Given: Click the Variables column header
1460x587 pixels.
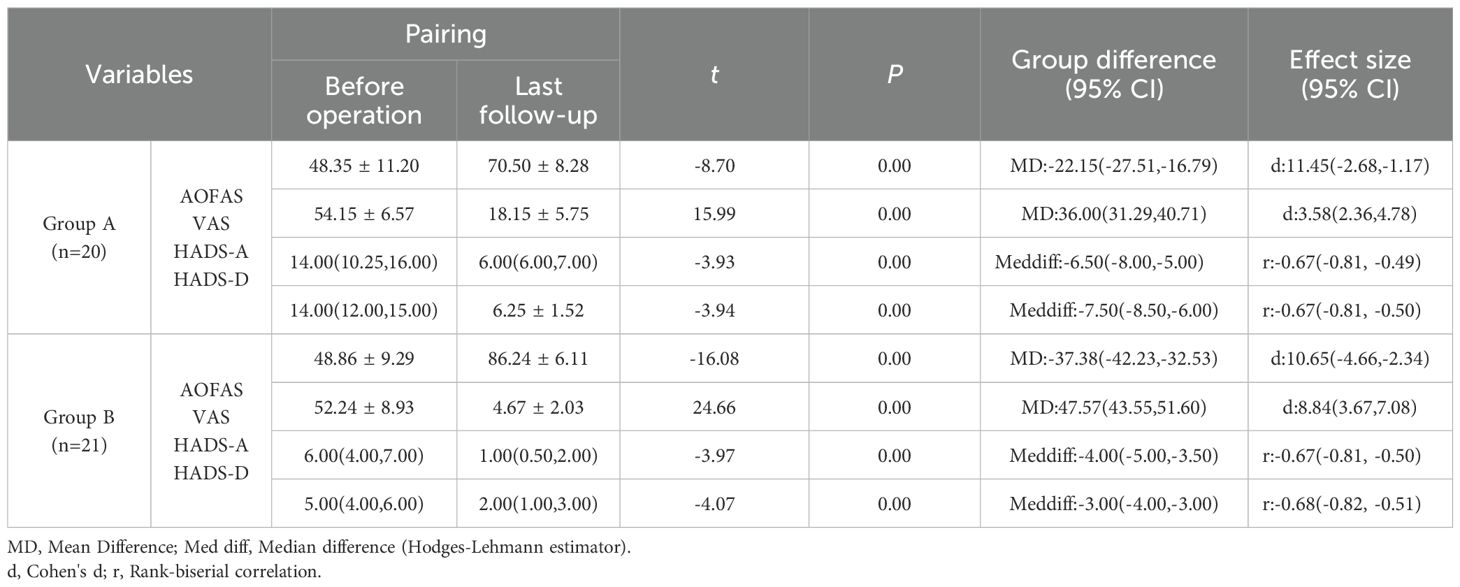Looking at the screenshot, I should pos(139,74).
